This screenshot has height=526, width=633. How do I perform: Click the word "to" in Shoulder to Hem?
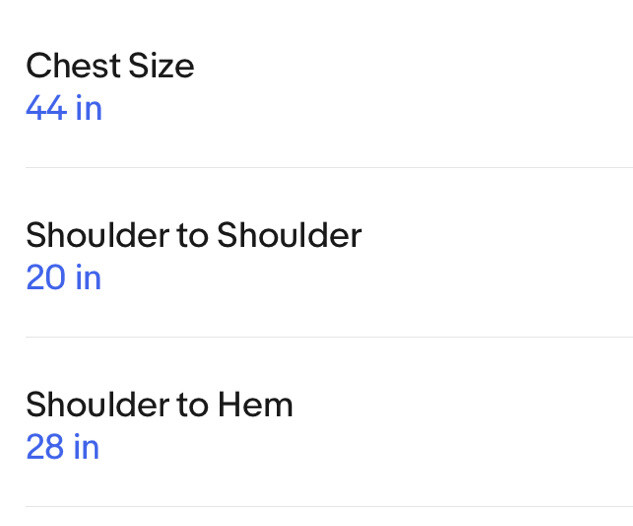click(193, 405)
